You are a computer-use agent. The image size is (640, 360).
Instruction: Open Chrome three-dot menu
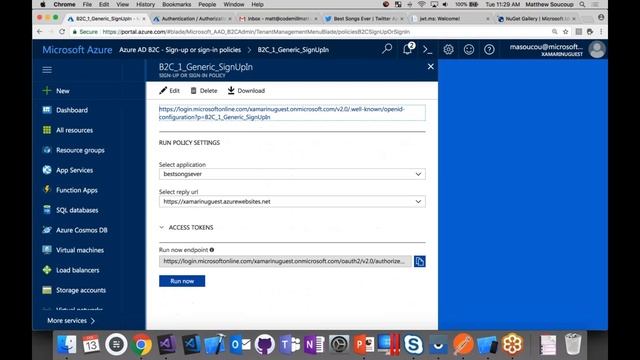coord(601,31)
